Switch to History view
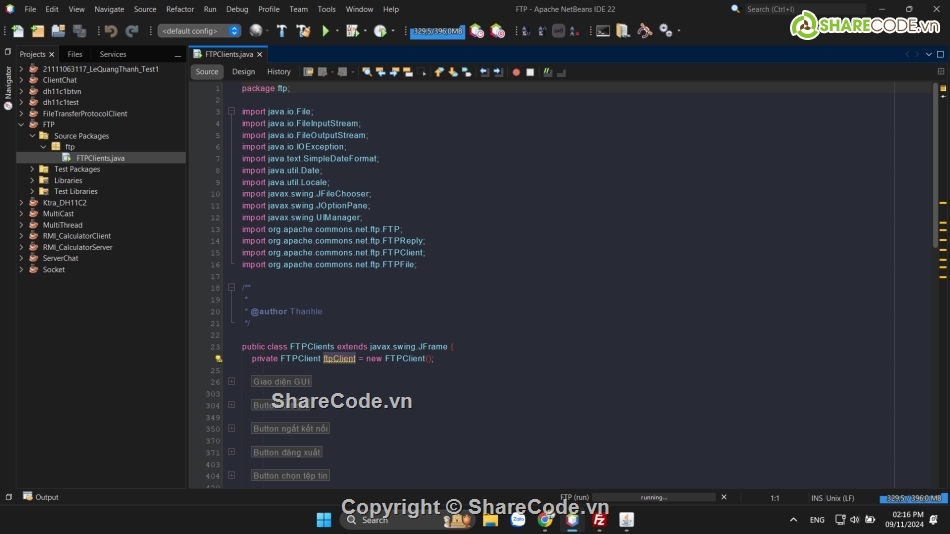Viewport: 950px width, 534px height. point(279,72)
